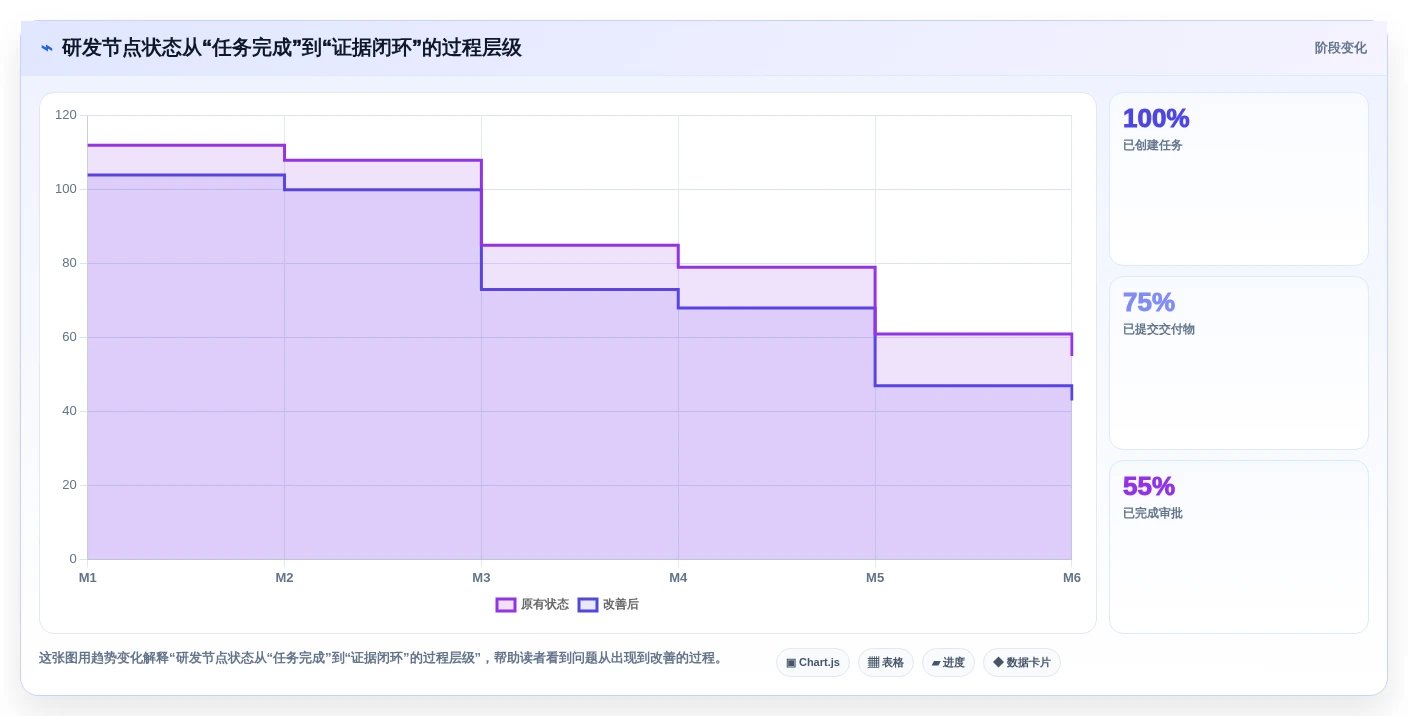Image resolution: width=1408 pixels, height=716 pixels.
Task: Click the 100% value
Action: tap(1156, 118)
